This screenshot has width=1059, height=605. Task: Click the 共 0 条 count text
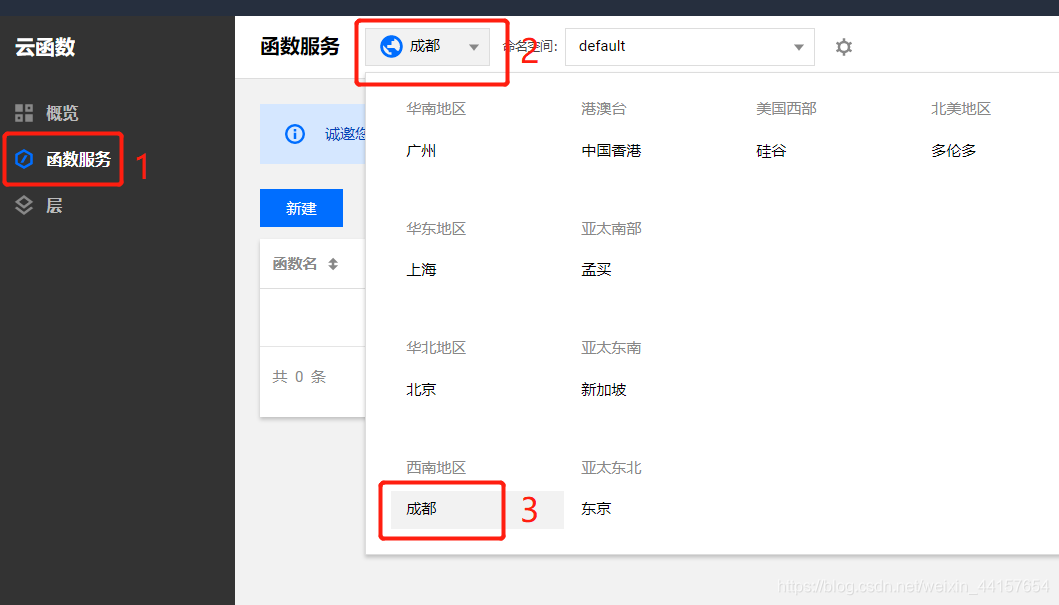[299, 377]
